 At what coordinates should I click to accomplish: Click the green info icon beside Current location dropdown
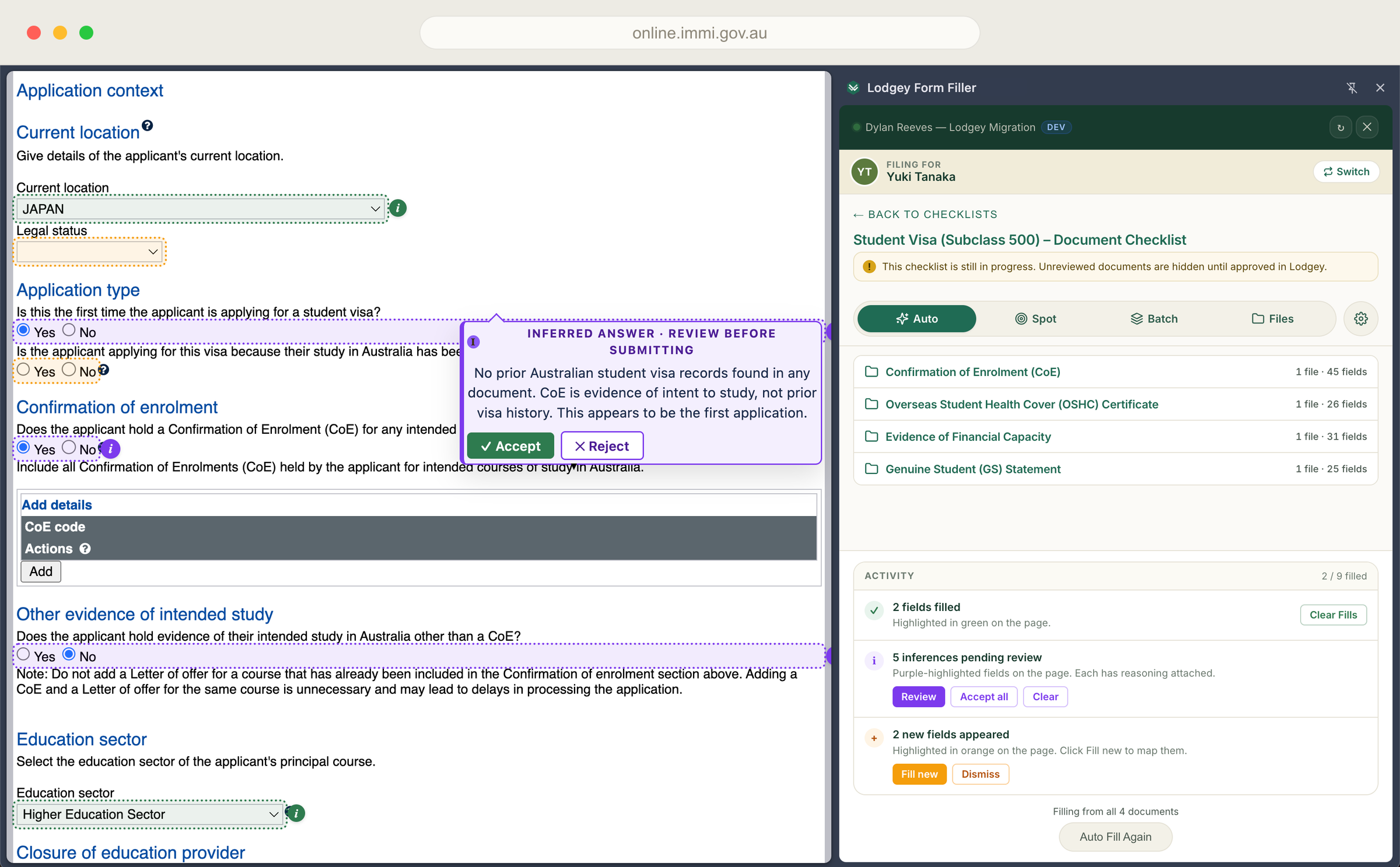[398, 208]
